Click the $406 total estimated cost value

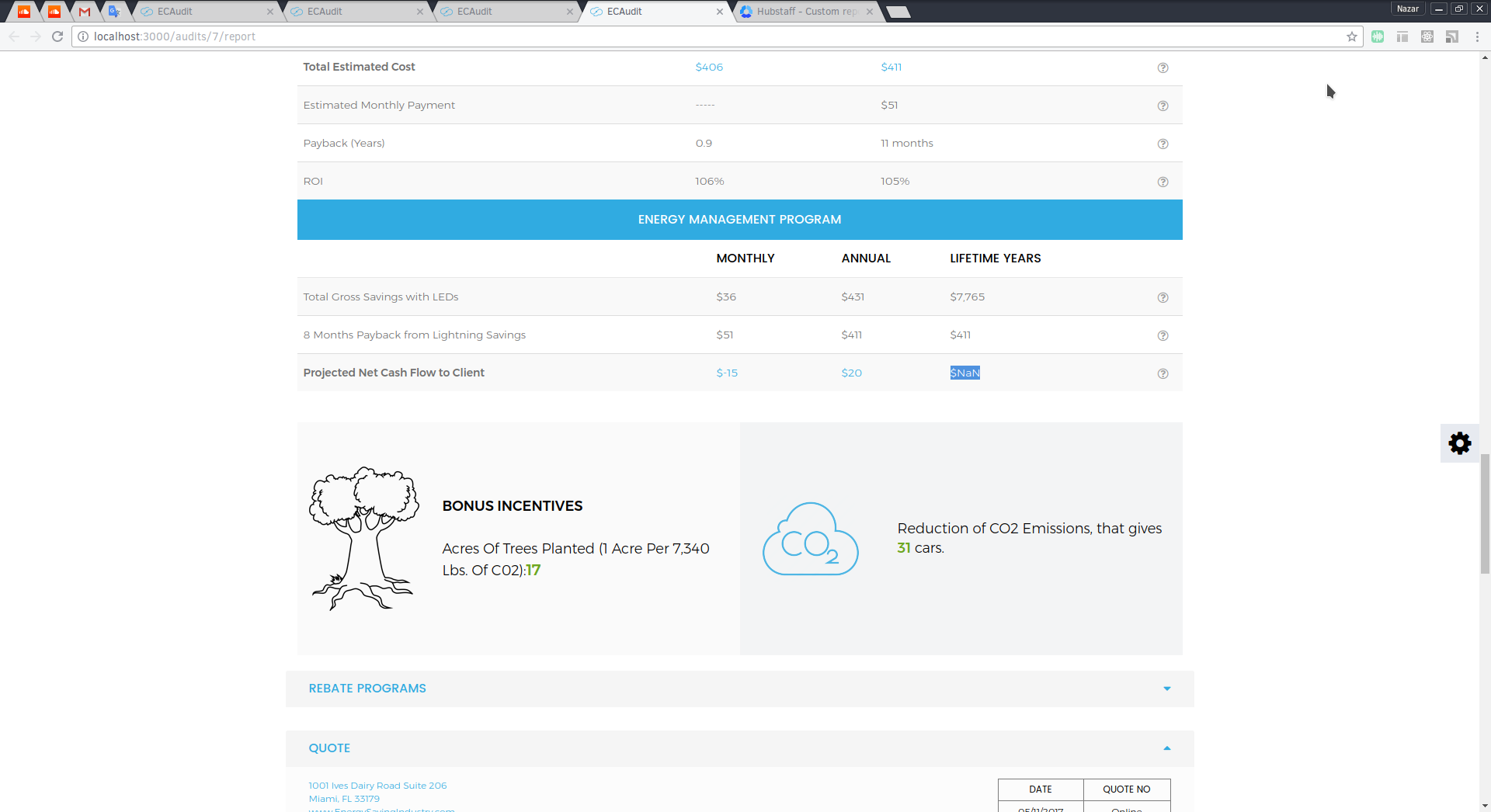coord(709,67)
